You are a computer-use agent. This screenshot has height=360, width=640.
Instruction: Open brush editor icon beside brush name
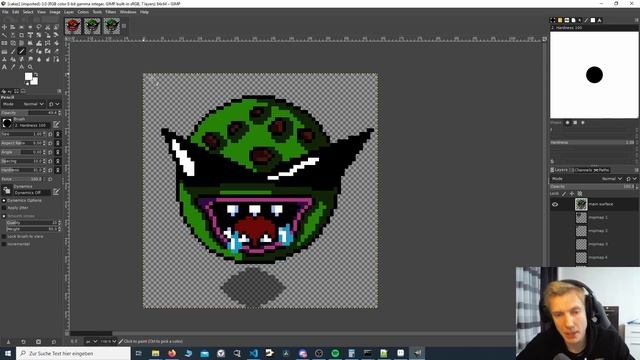pos(56,124)
